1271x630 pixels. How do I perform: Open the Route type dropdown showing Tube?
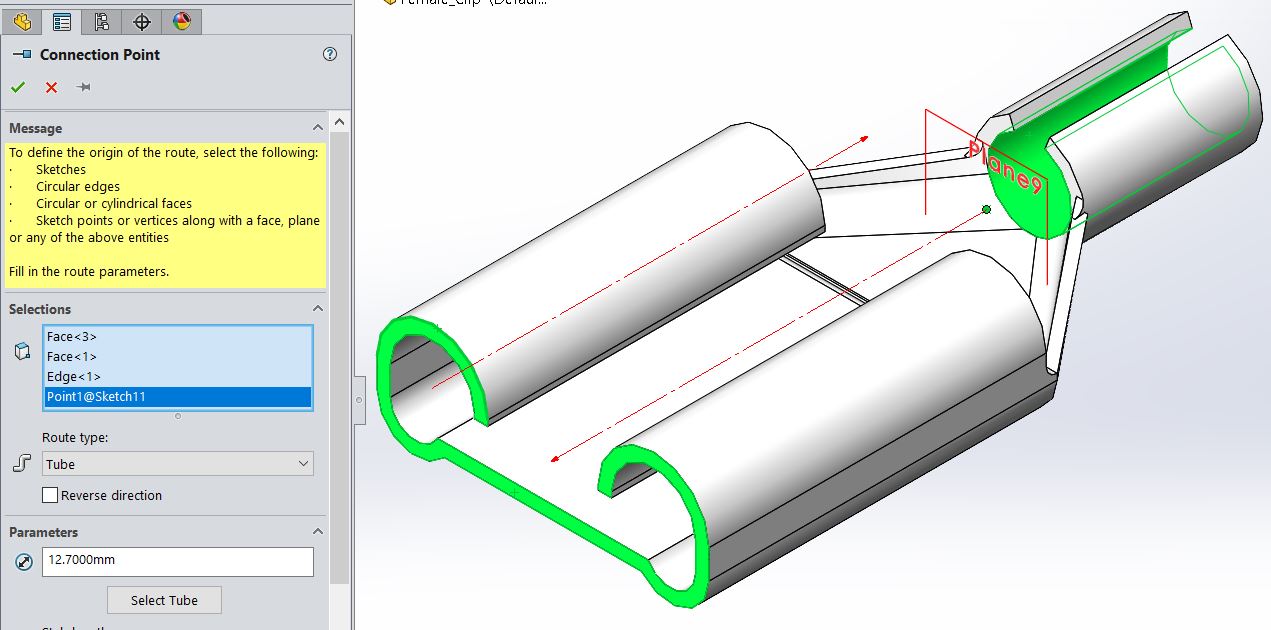point(177,464)
